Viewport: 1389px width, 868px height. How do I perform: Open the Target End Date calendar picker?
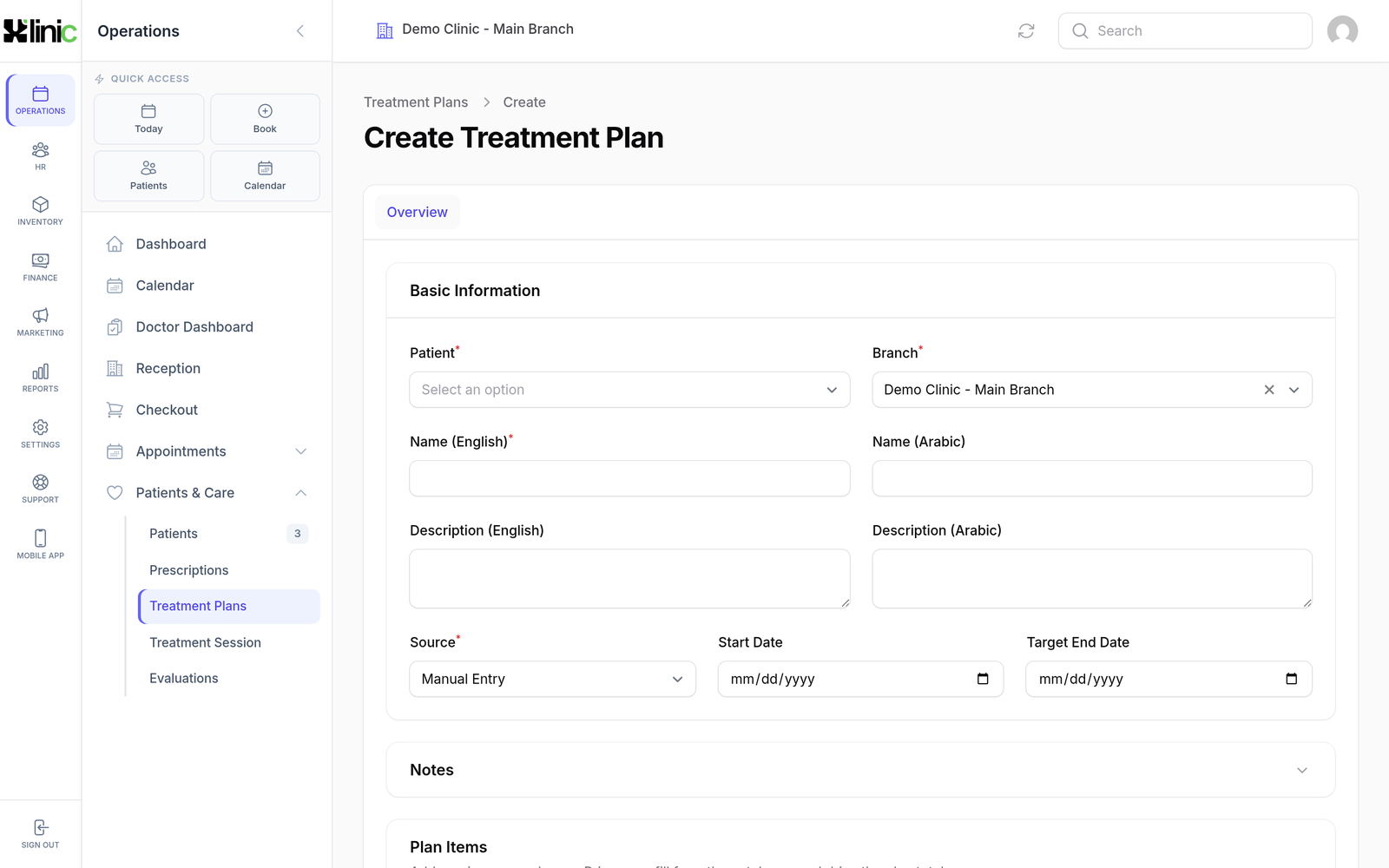(x=1292, y=679)
